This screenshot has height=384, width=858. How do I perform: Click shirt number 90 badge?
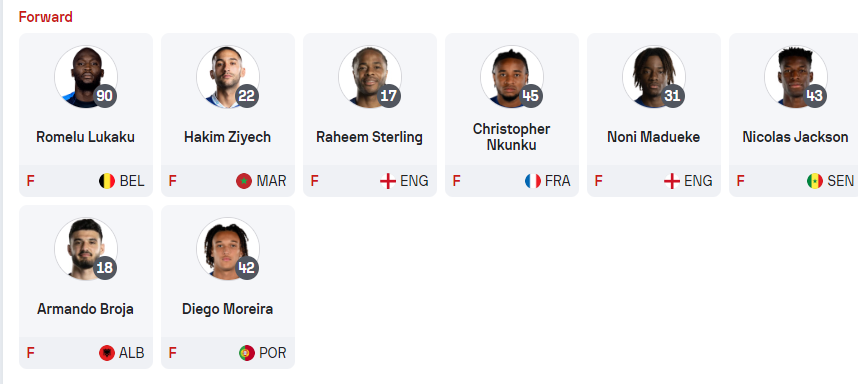click(105, 96)
